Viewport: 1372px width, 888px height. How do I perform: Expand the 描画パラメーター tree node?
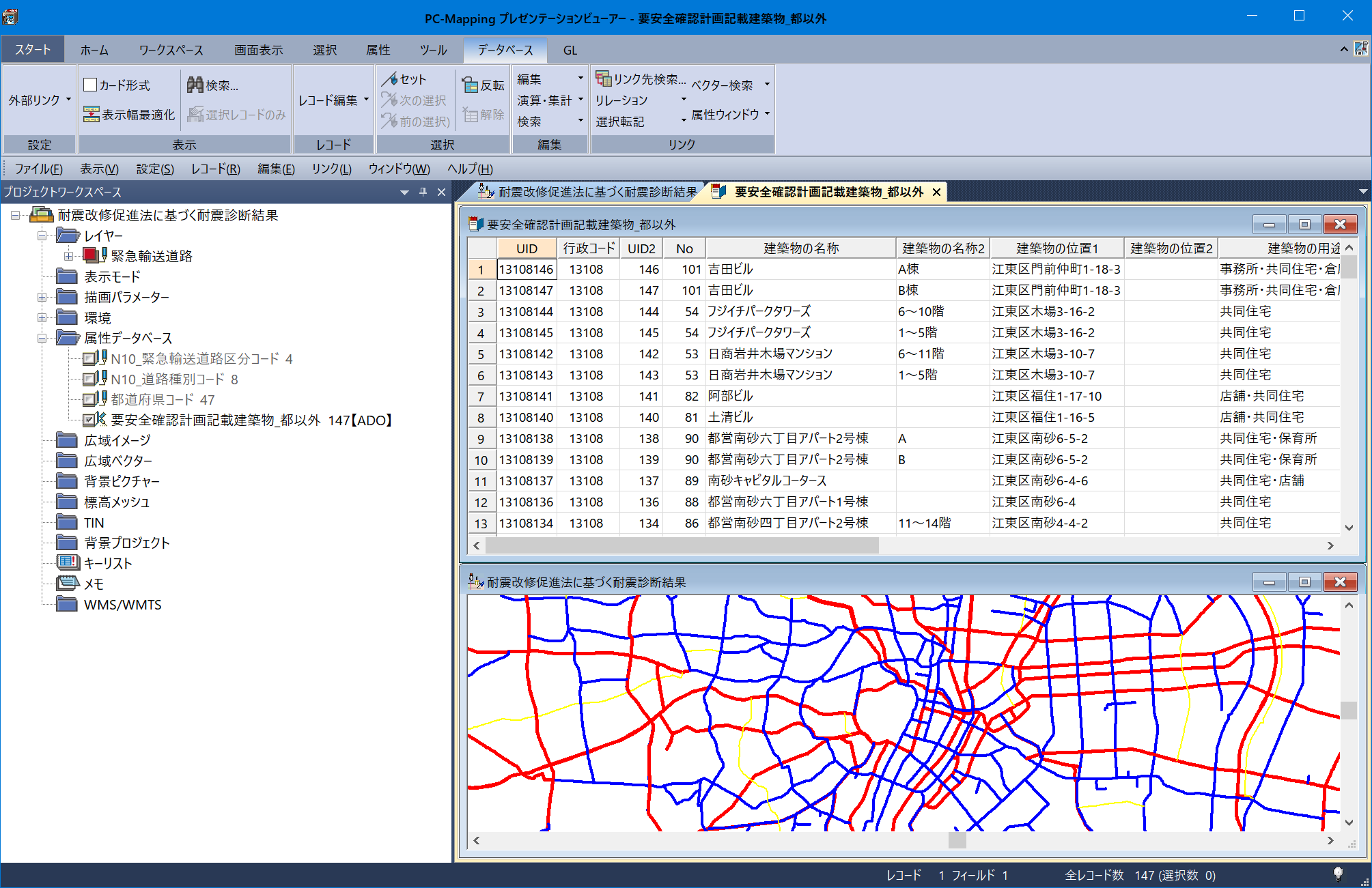[x=42, y=297]
